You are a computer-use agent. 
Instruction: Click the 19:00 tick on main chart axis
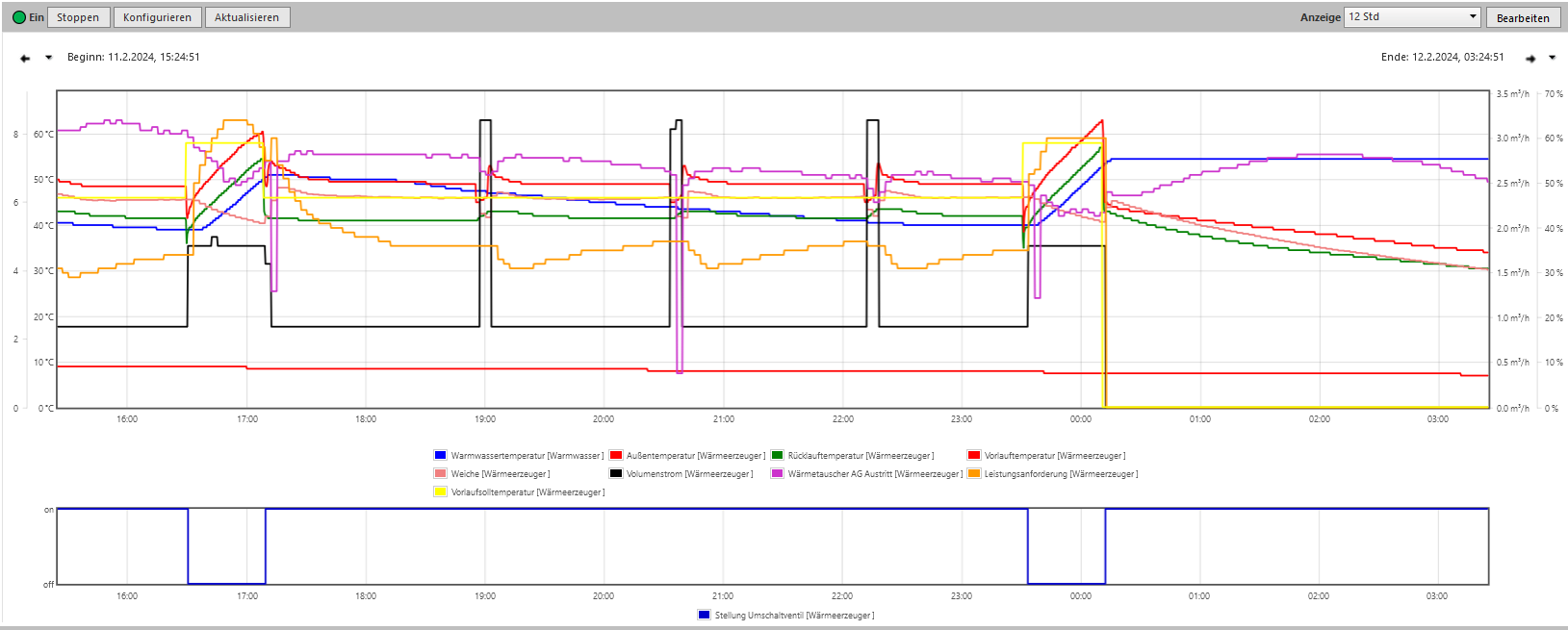485,419
